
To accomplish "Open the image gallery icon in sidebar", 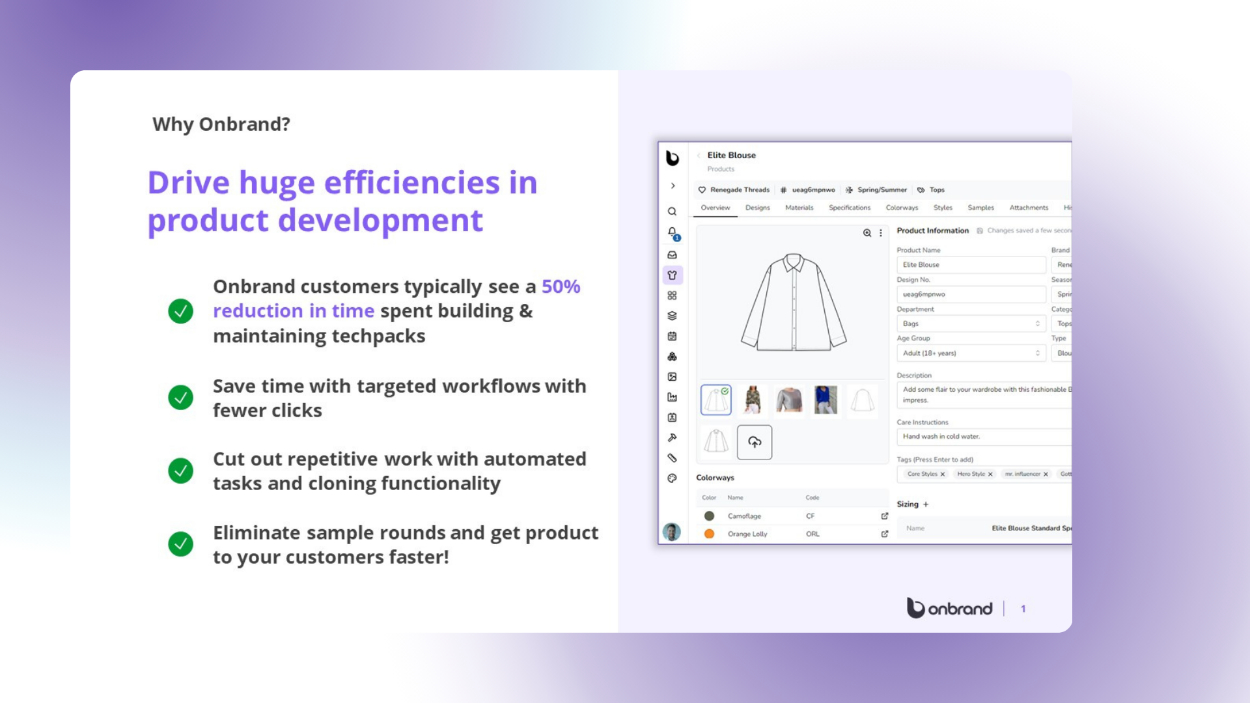I will tap(672, 377).
